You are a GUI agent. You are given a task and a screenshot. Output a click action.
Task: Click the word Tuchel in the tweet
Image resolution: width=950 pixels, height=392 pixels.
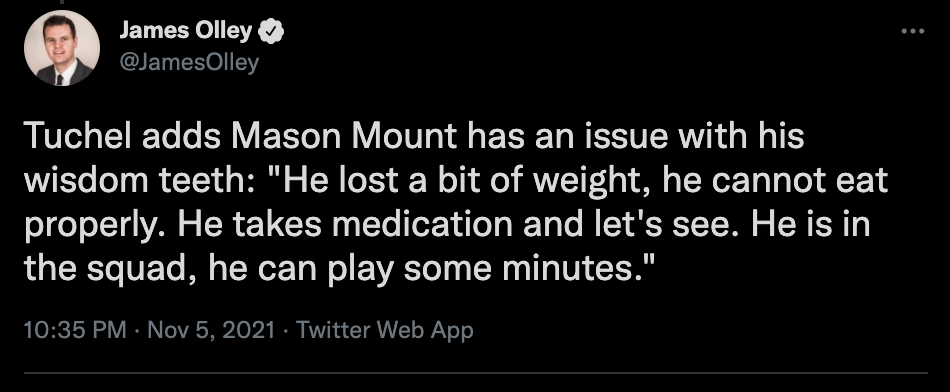click(79, 138)
